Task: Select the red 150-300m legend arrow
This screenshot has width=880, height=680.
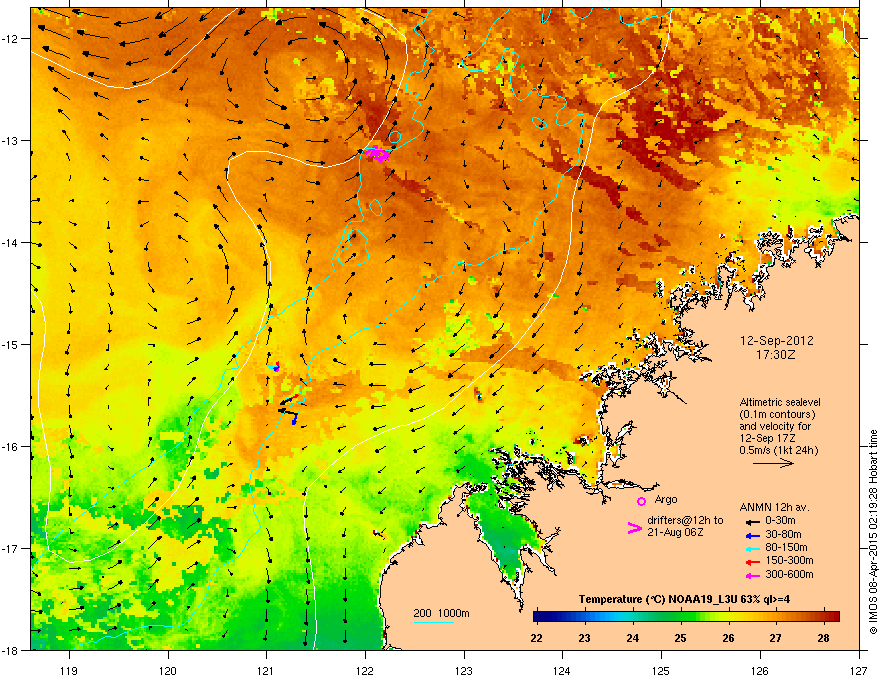Action: (x=753, y=562)
